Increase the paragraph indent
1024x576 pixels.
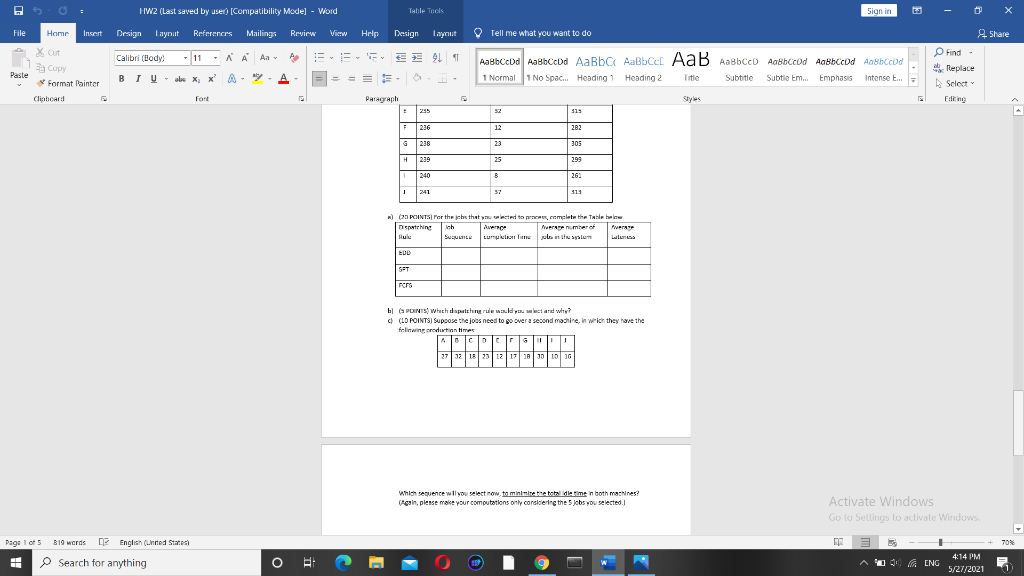[x=417, y=57]
